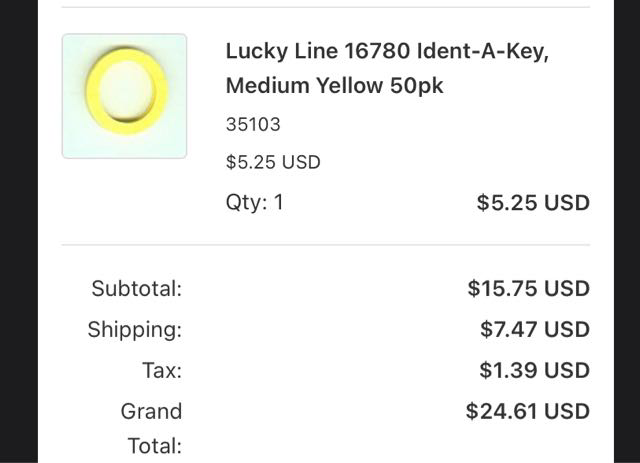This screenshot has width=640, height=463.
Task: Click the Medium Yellow 50pk title line
Action: pyautogui.click(x=334, y=86)
